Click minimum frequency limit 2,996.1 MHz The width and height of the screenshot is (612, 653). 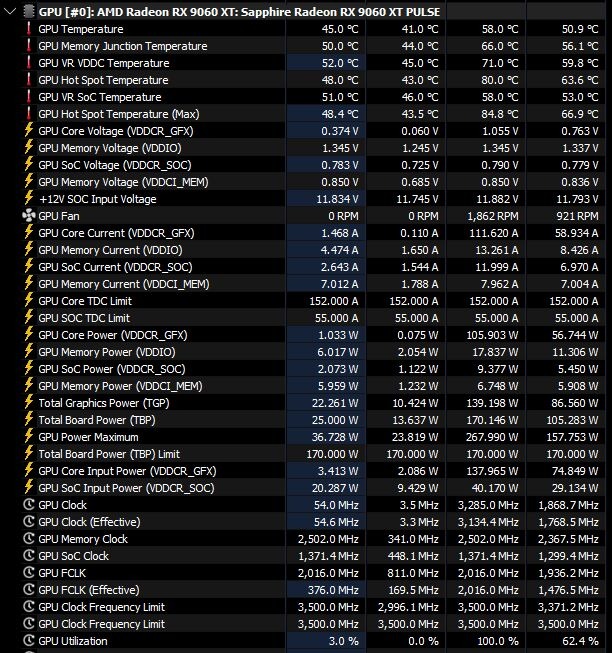point(408,607)
